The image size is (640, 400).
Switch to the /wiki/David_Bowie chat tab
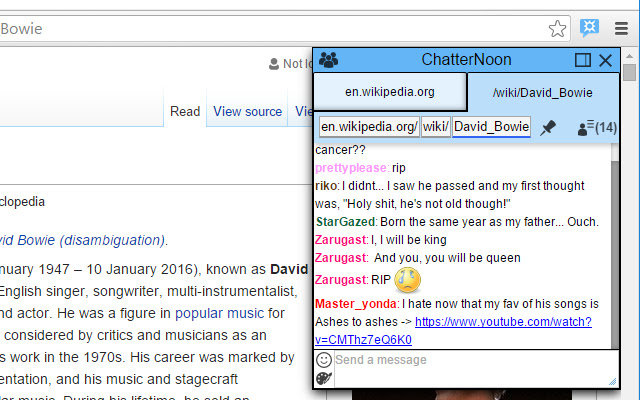point(542,93)
